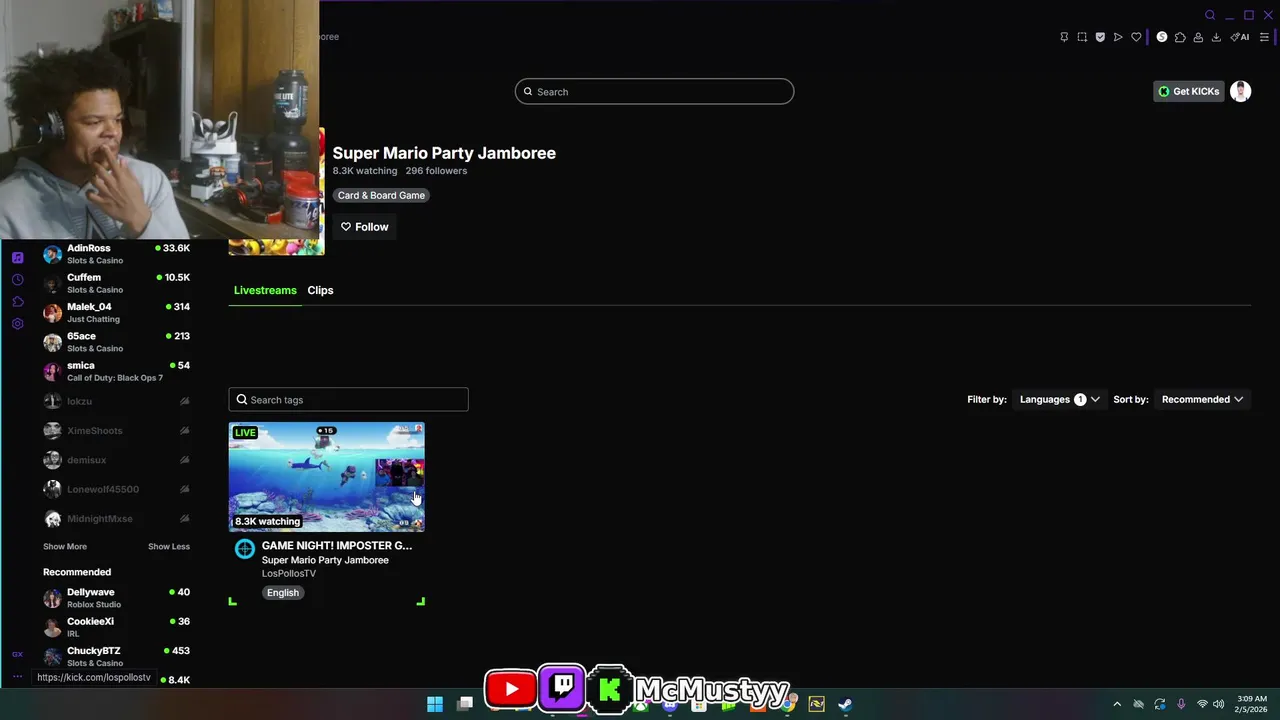
Task: Open offline lokzu channel in sidebar
Action: pyautogui.click(x=116, y=401)
